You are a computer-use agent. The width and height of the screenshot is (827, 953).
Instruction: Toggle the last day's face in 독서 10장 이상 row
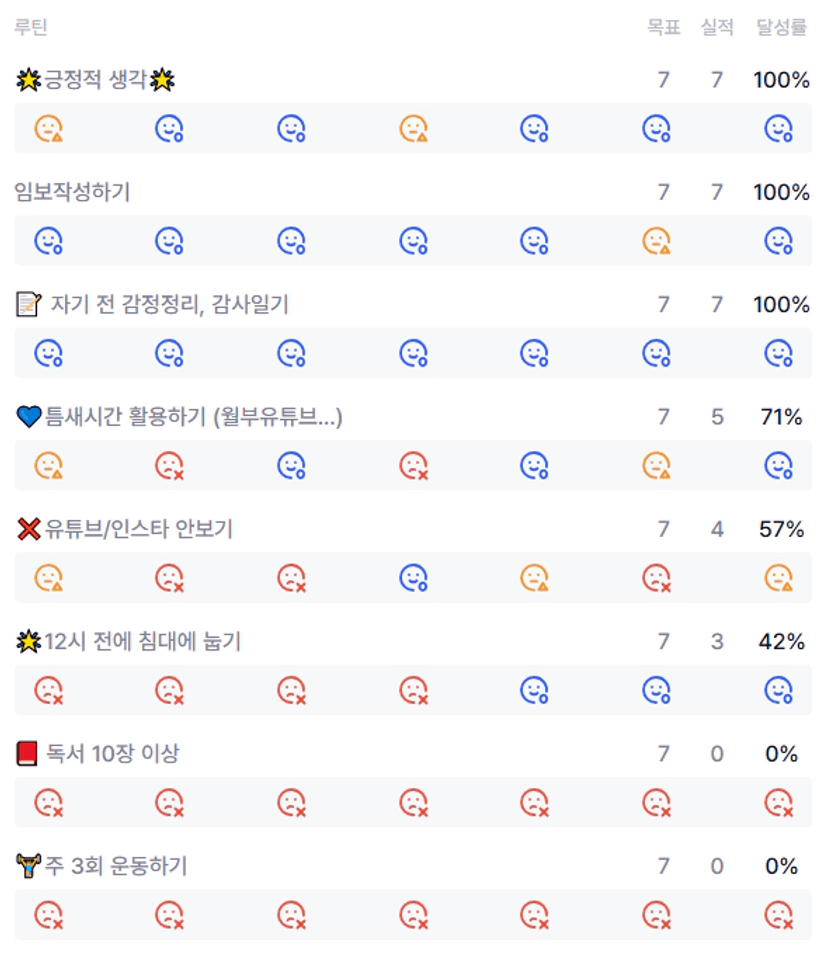click(x=778, y=802)
